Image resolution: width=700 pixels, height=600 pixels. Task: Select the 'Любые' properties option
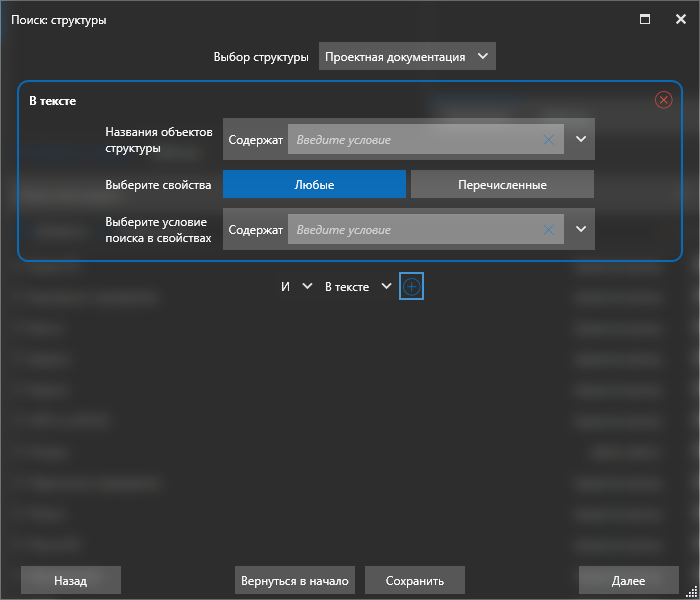tap(314, 185)
